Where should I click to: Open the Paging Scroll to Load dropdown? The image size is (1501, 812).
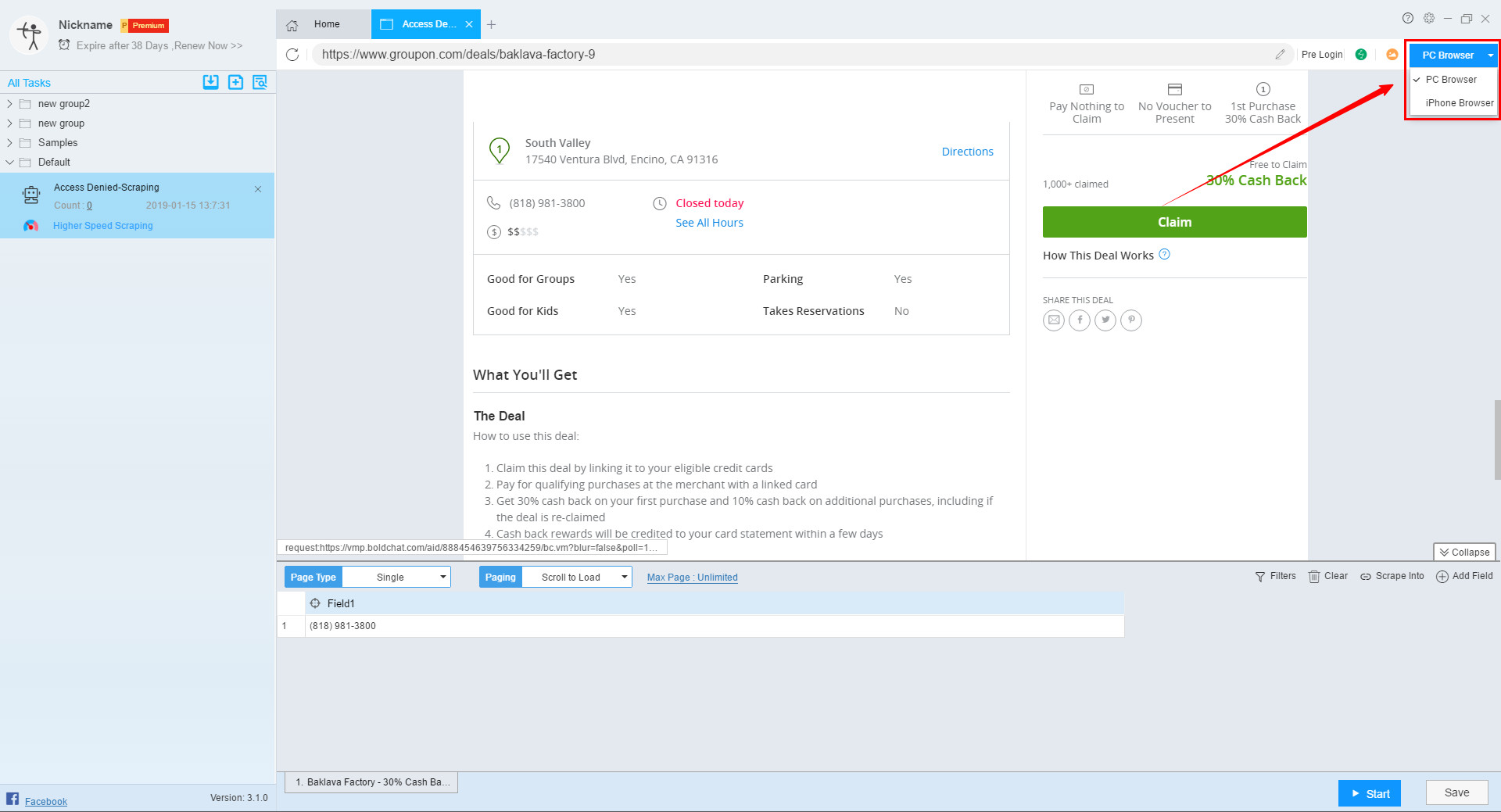(x=577, y=577)
